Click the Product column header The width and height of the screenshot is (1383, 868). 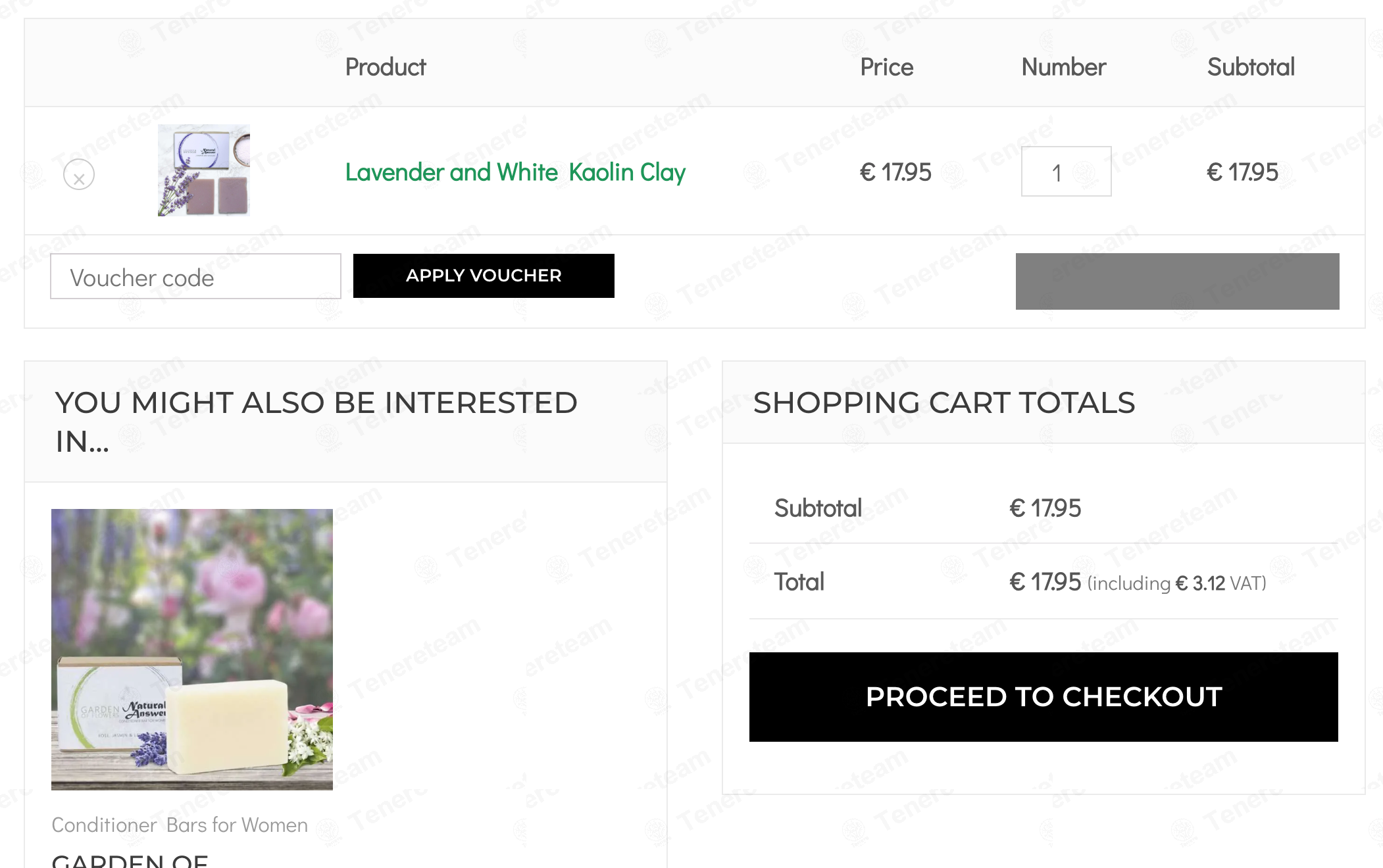(386, 67)
